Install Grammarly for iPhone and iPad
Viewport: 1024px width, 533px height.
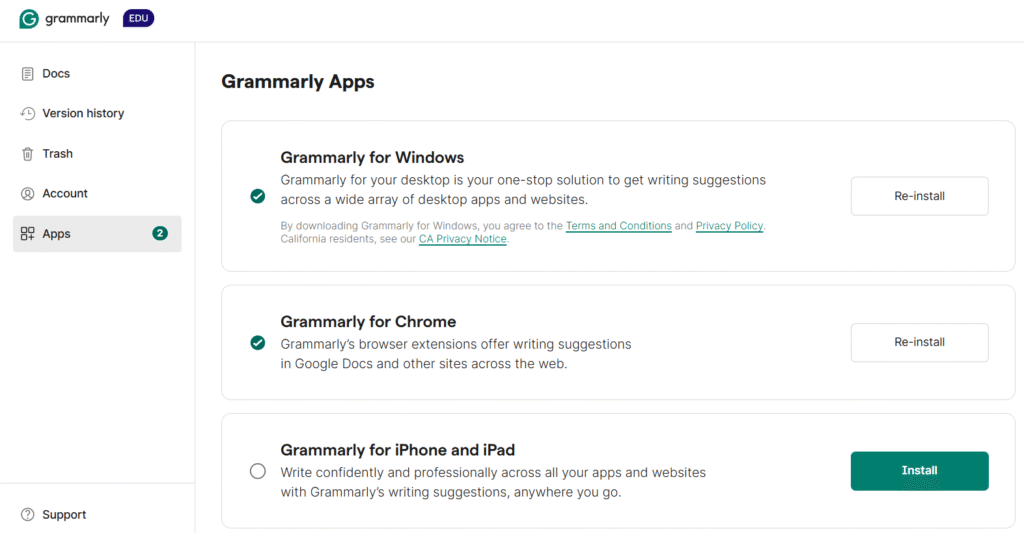click(x=919, y=471)
